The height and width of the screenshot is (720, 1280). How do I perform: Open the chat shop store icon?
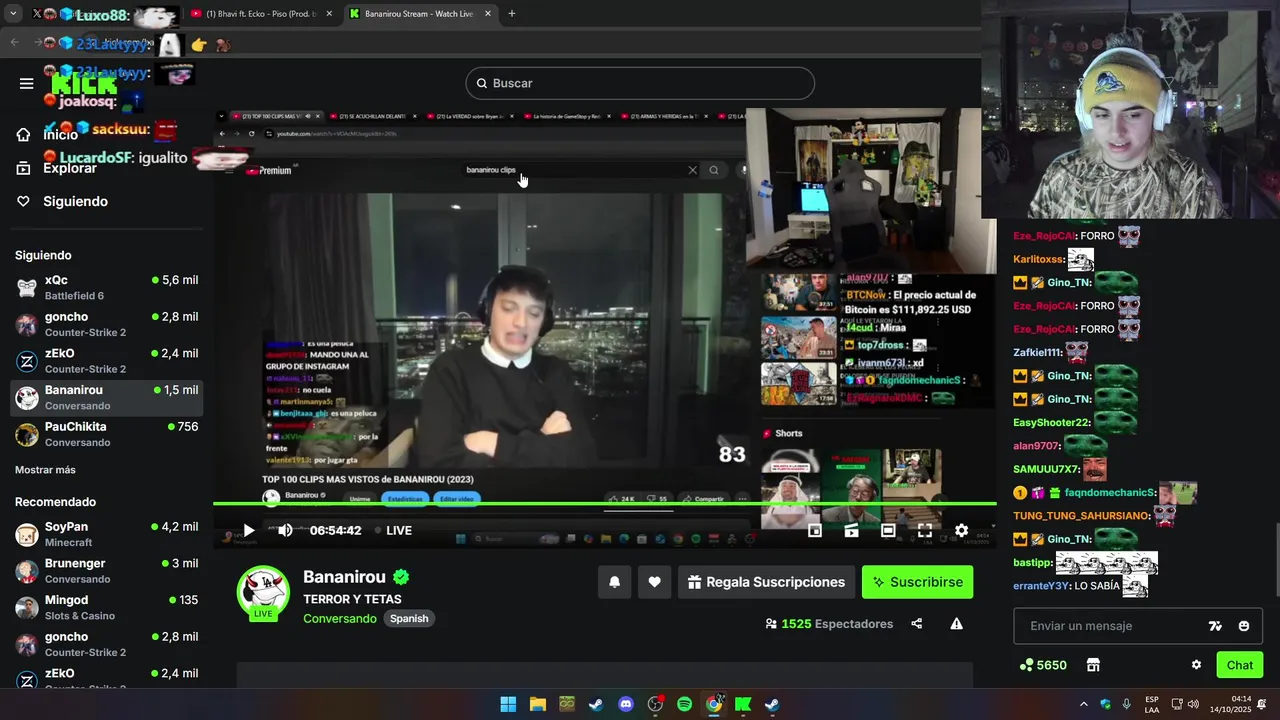pos(1093,665)
